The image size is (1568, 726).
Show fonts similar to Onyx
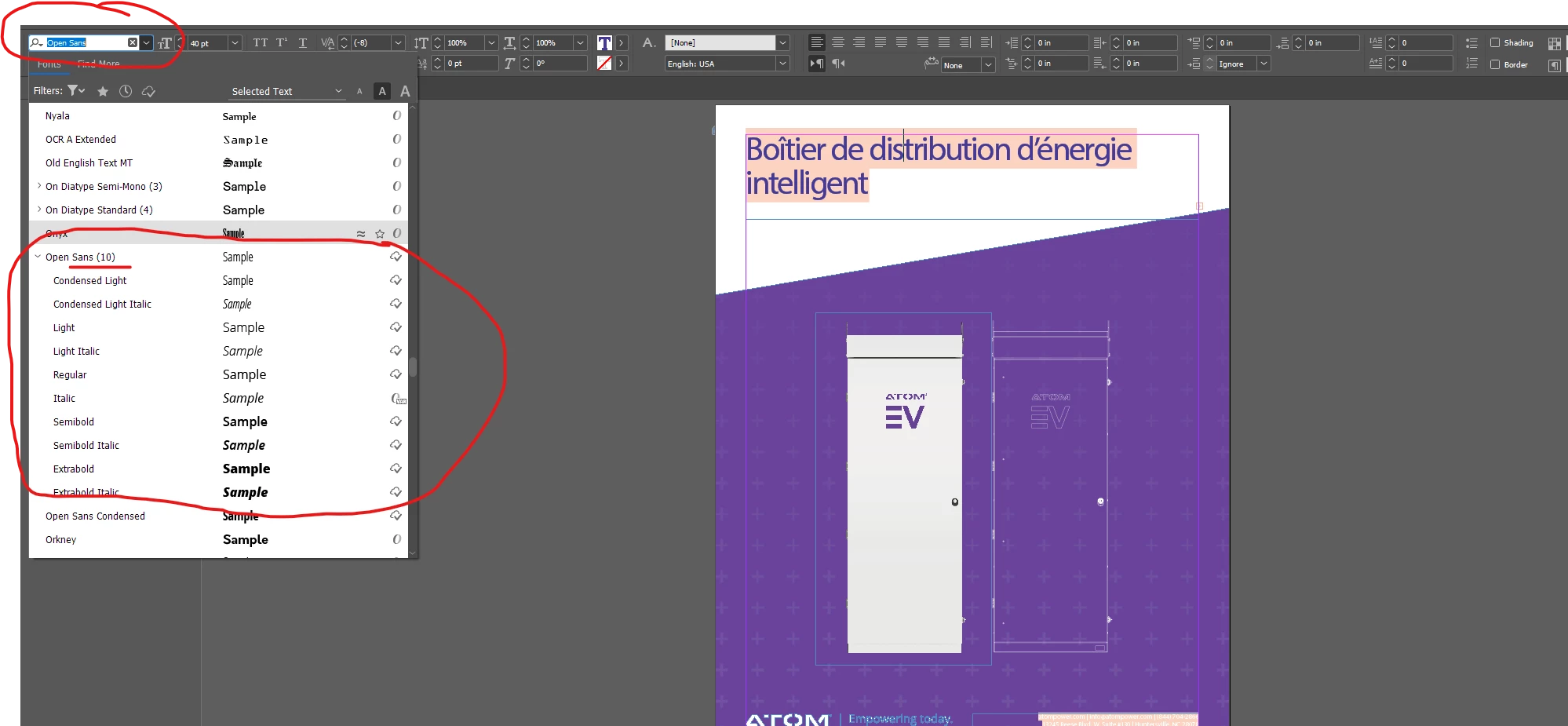coord(361,233)
